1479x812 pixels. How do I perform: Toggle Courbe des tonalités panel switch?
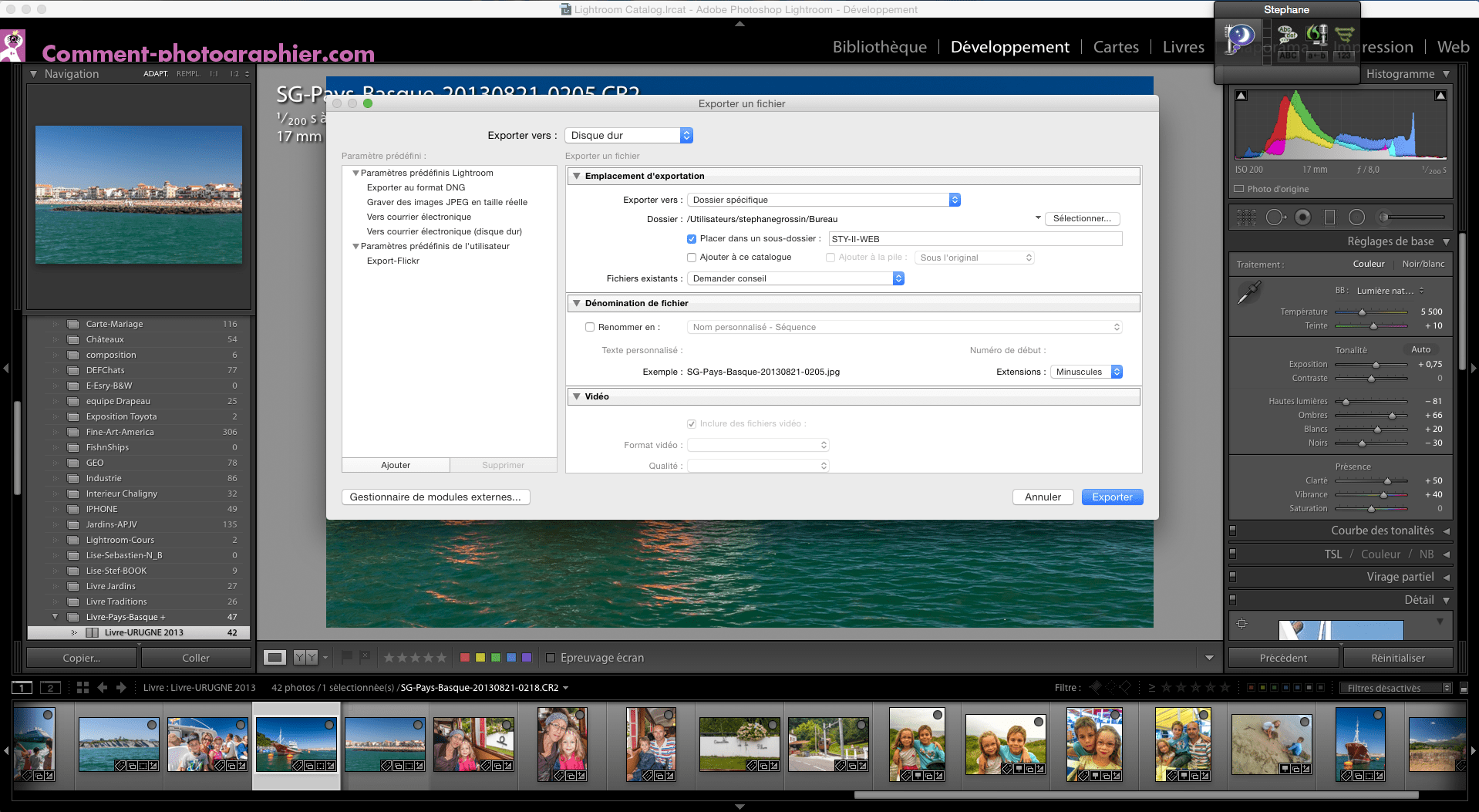tap(1232, 531)
